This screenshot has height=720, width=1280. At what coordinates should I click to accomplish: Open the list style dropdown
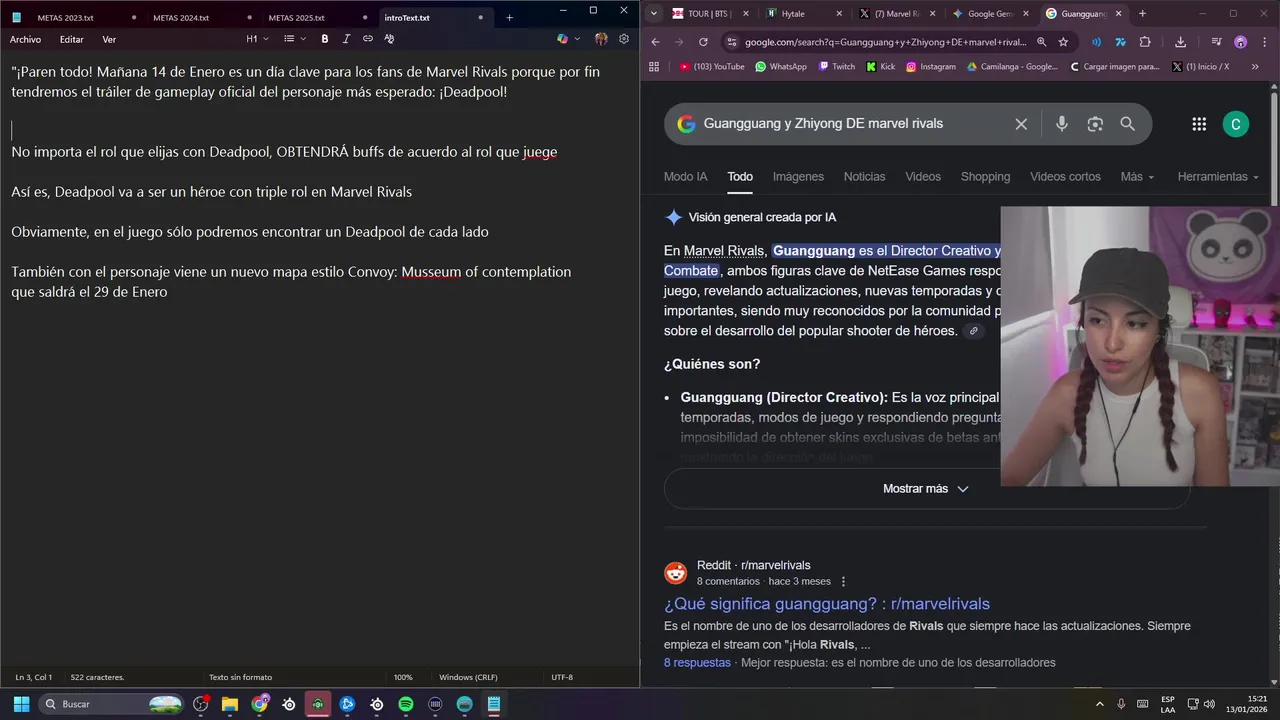tap(294, 39)
